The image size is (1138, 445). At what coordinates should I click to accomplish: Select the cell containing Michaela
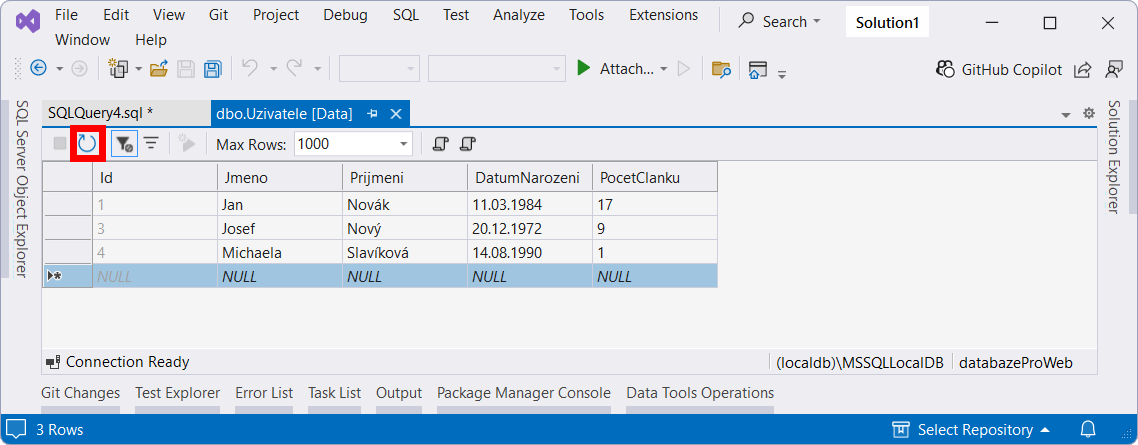[x=279, y=253]
